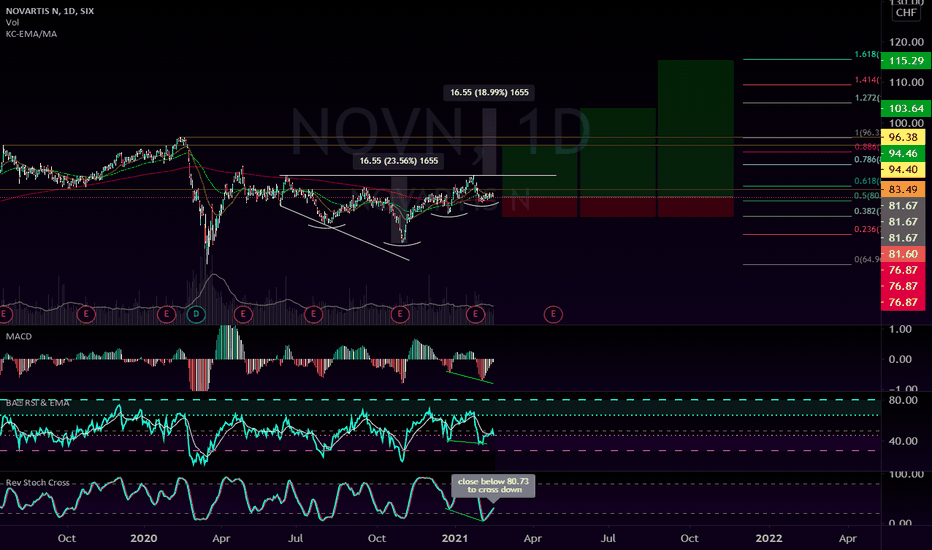This screenshot has width=932, height=550.
Task: Open the earnings marker near late October 2020
Action: coord(400,313)
